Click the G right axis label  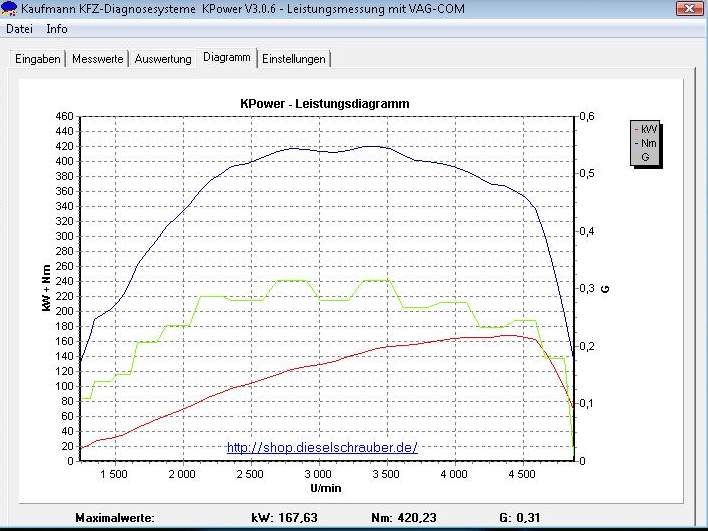click(605, 288)
